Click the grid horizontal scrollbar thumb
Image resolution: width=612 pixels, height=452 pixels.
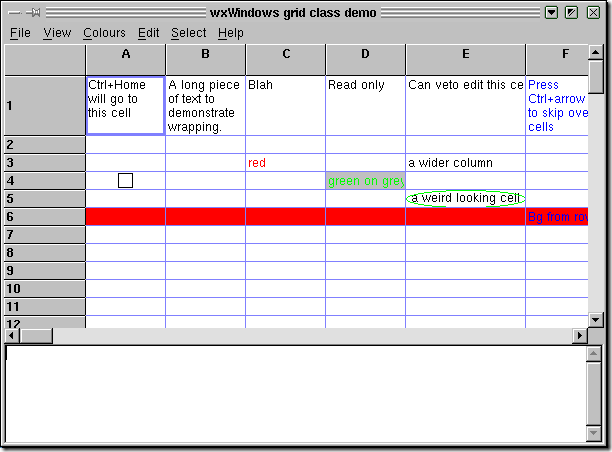[36, 336]
